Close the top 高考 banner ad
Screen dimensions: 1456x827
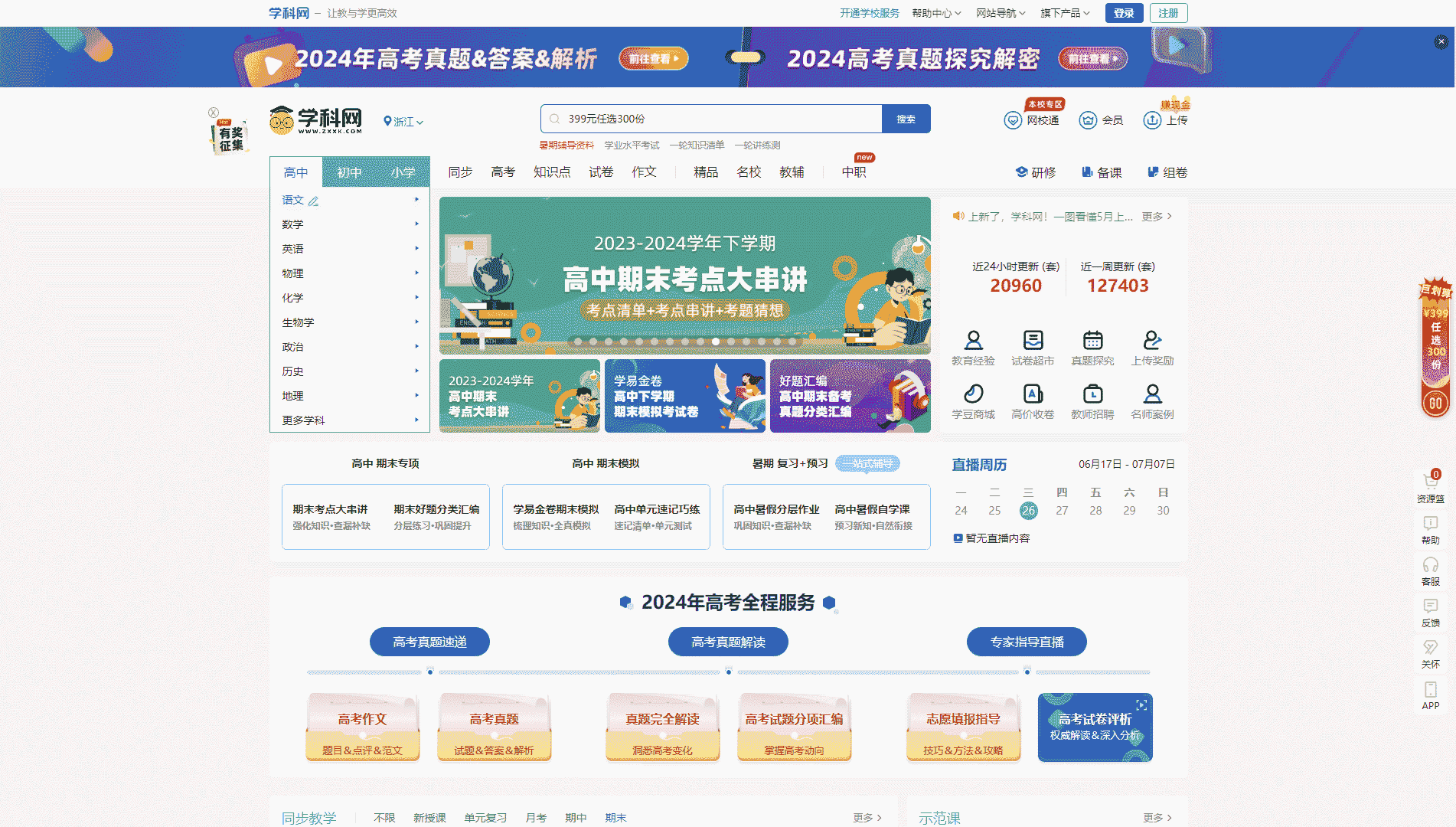coord(1441,42)
